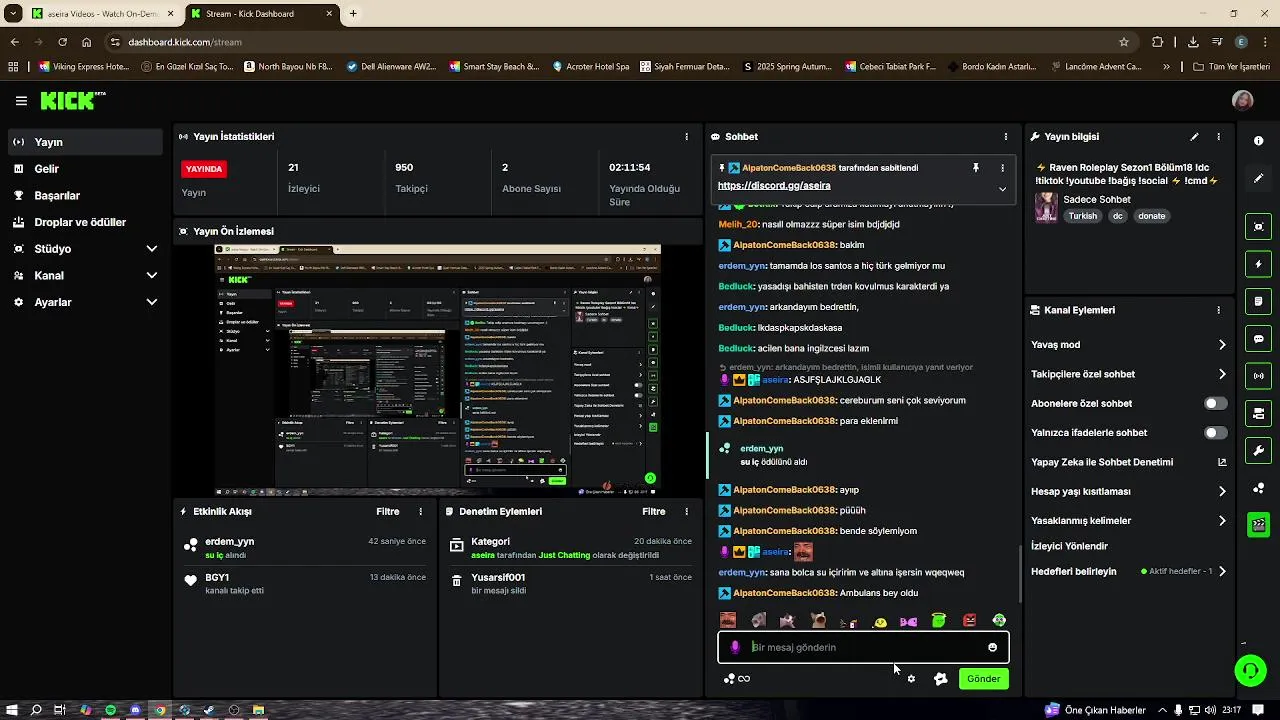
Task: Open three-dot menu of Etkinlik Akışı panel
Action: (x=420, y=511)
